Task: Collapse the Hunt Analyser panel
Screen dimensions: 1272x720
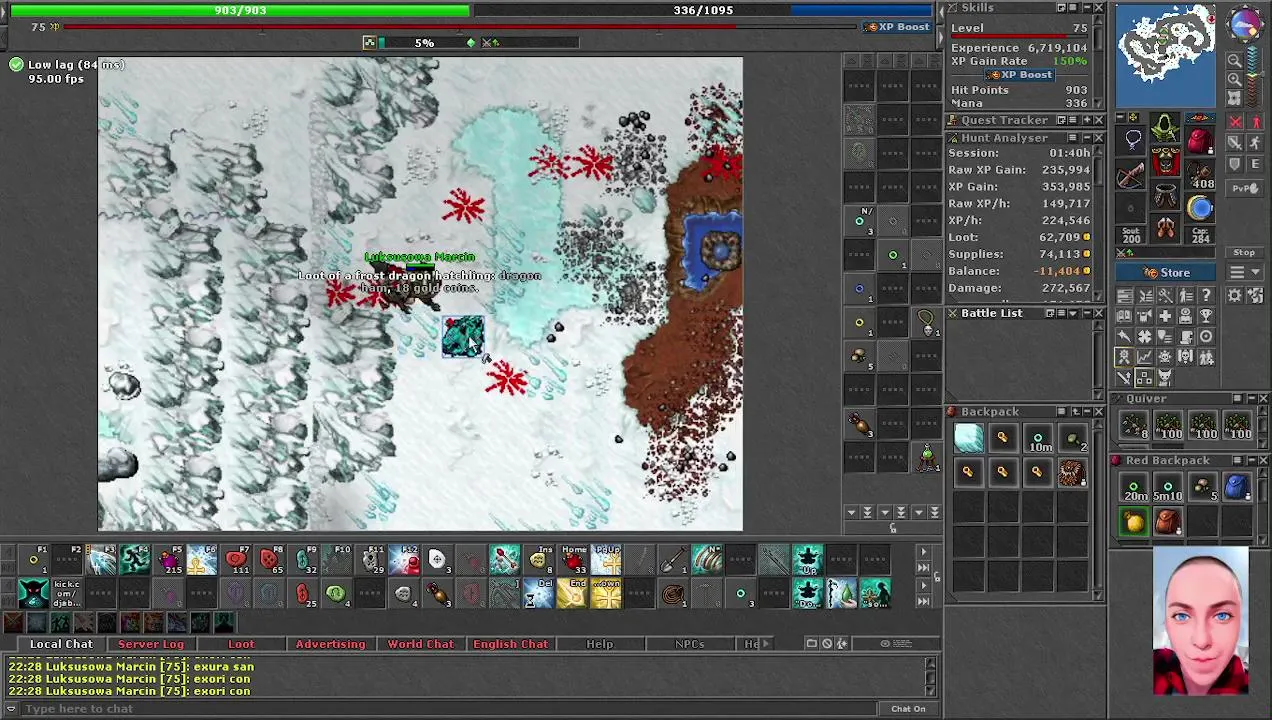Action: point(1087,138)
